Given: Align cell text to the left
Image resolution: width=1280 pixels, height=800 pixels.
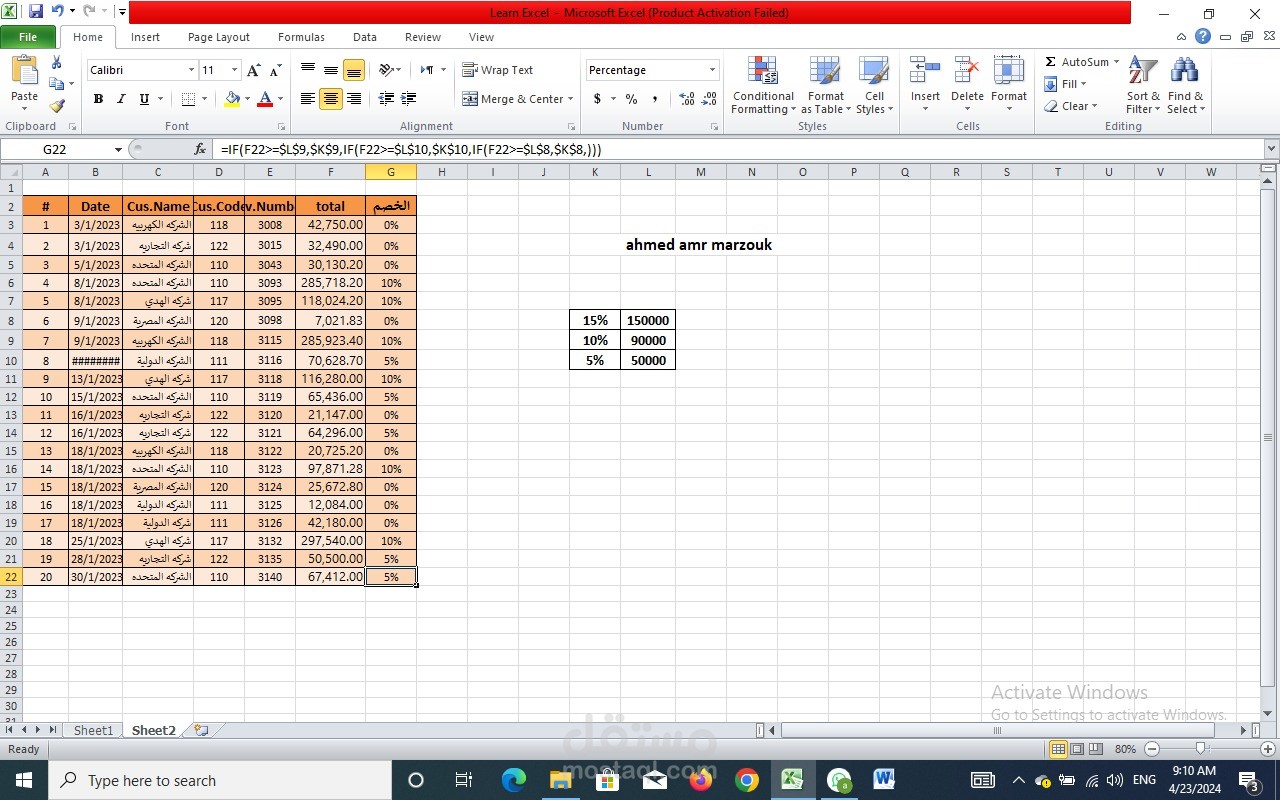Looking at the screenshot, I should click(x=308, y=99).
